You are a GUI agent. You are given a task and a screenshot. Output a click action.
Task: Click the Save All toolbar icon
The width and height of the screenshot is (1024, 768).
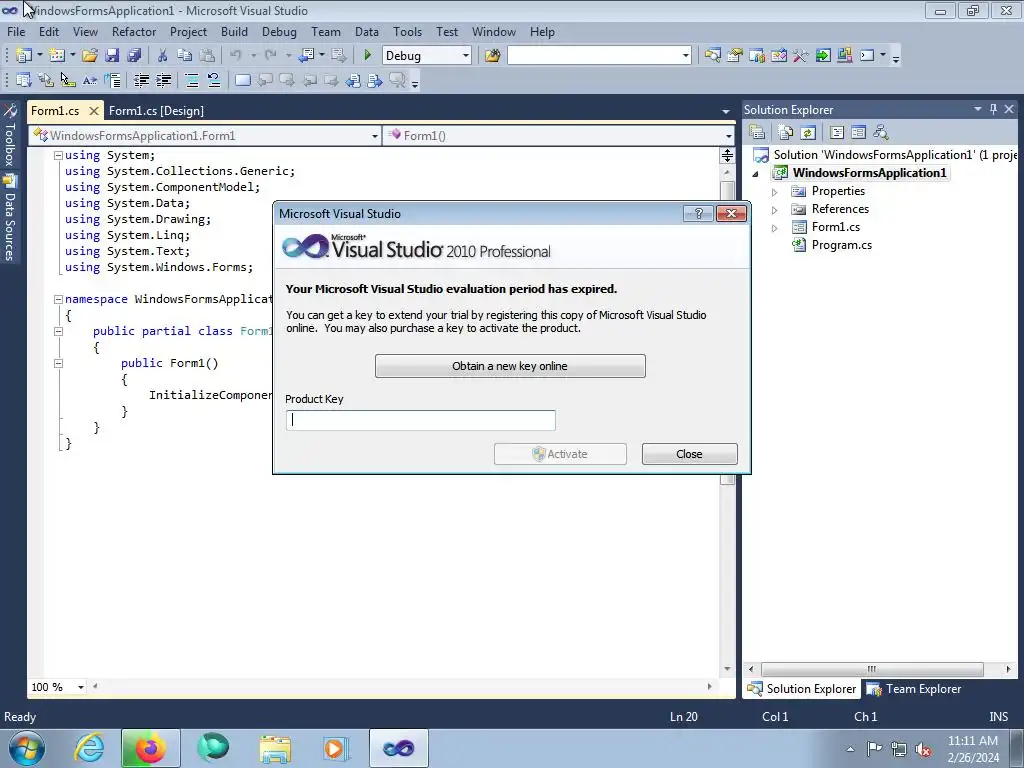134,56
